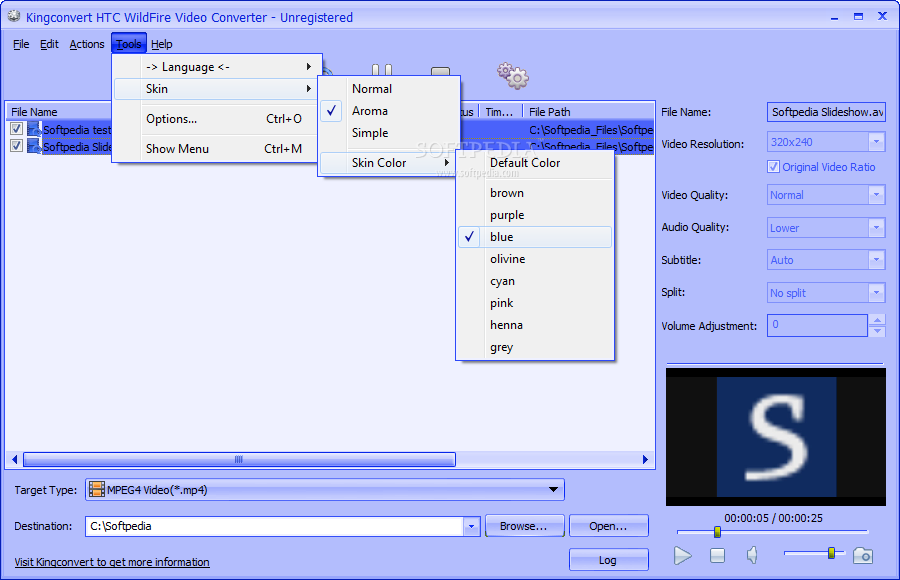Choose purple skin color
Image resolution: width=900 pixels, height=580 pixels.
[x=535, y=215]
